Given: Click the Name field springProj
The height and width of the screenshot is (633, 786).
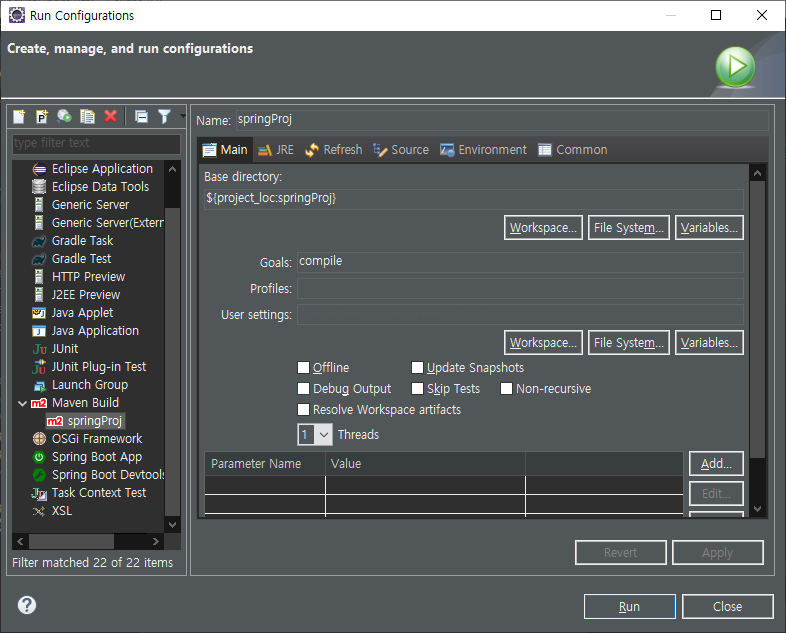Looking at the screenshot, I should coord(502,120).
